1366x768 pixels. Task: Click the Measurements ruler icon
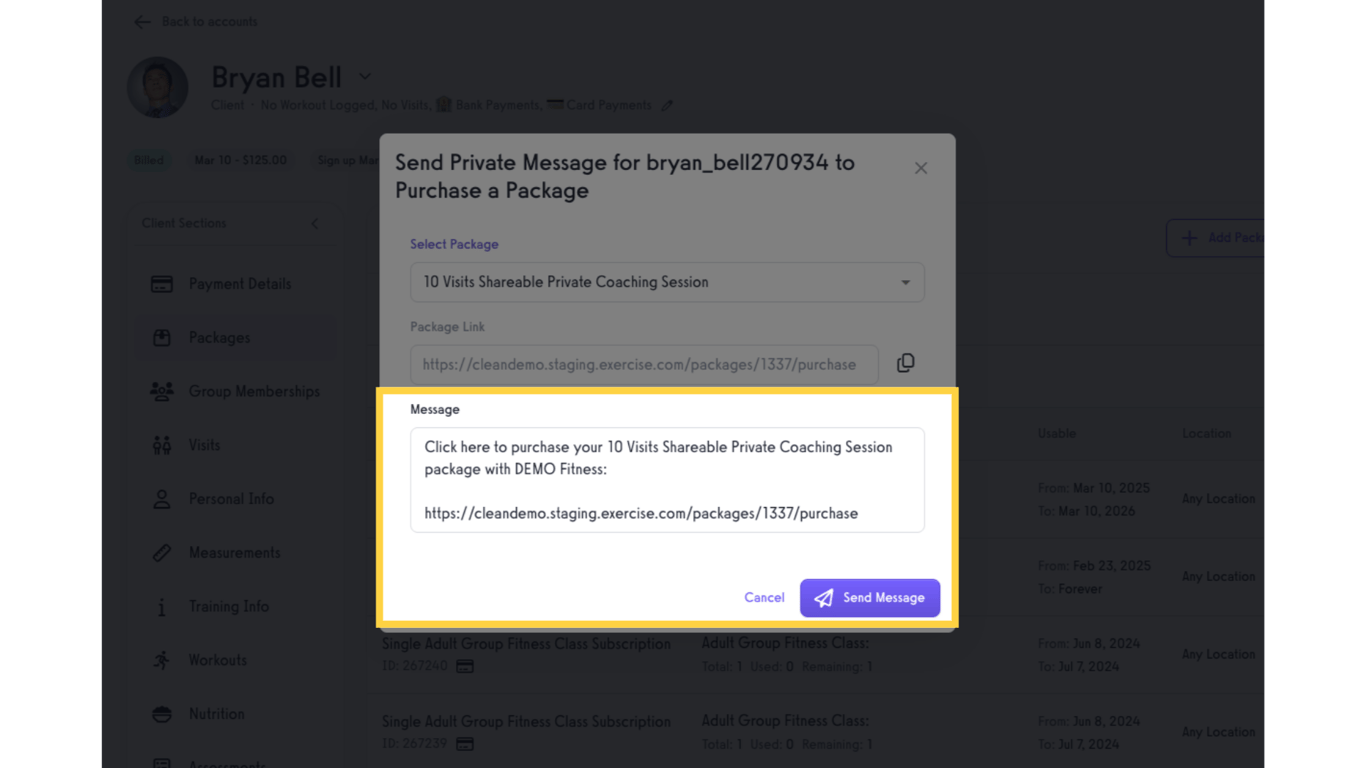point(161,552)
